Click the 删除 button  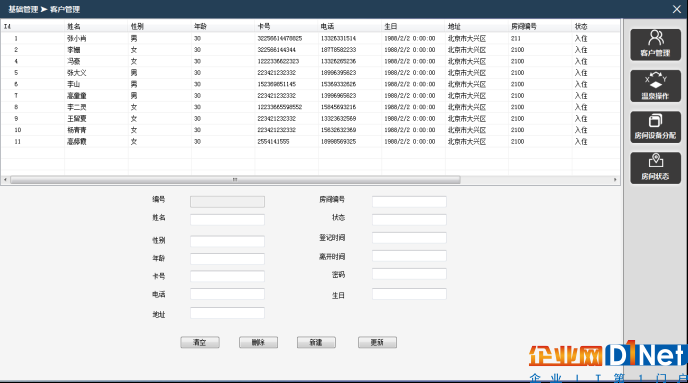tap(258, 342)
